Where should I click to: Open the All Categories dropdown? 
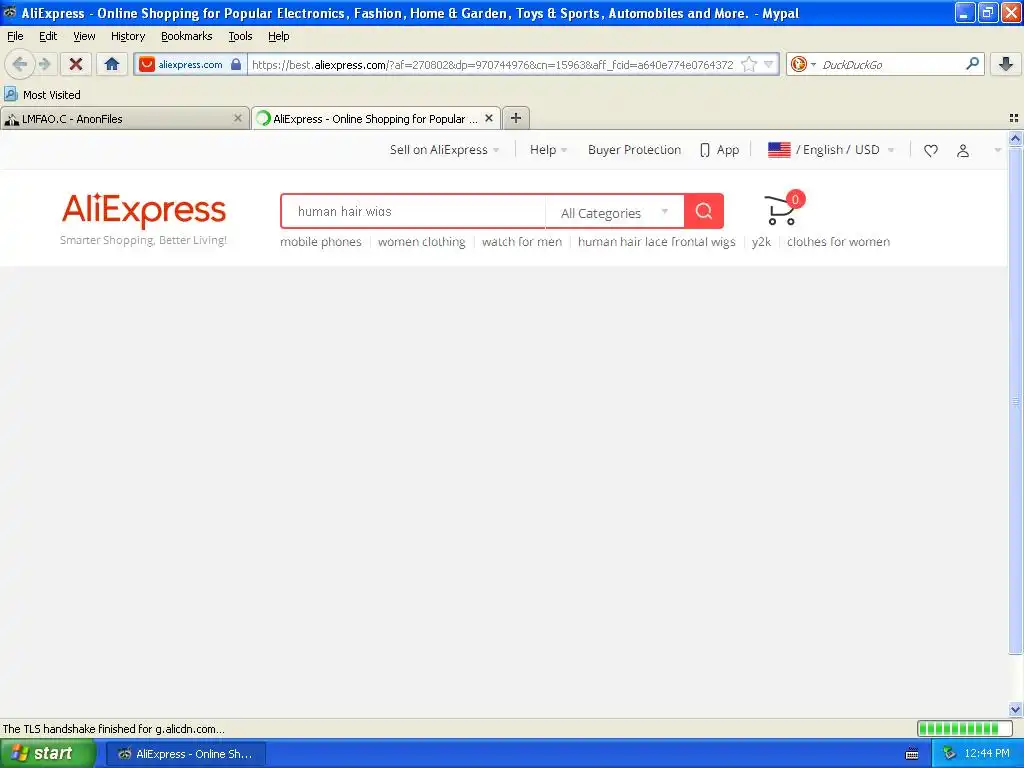(615, 212)
